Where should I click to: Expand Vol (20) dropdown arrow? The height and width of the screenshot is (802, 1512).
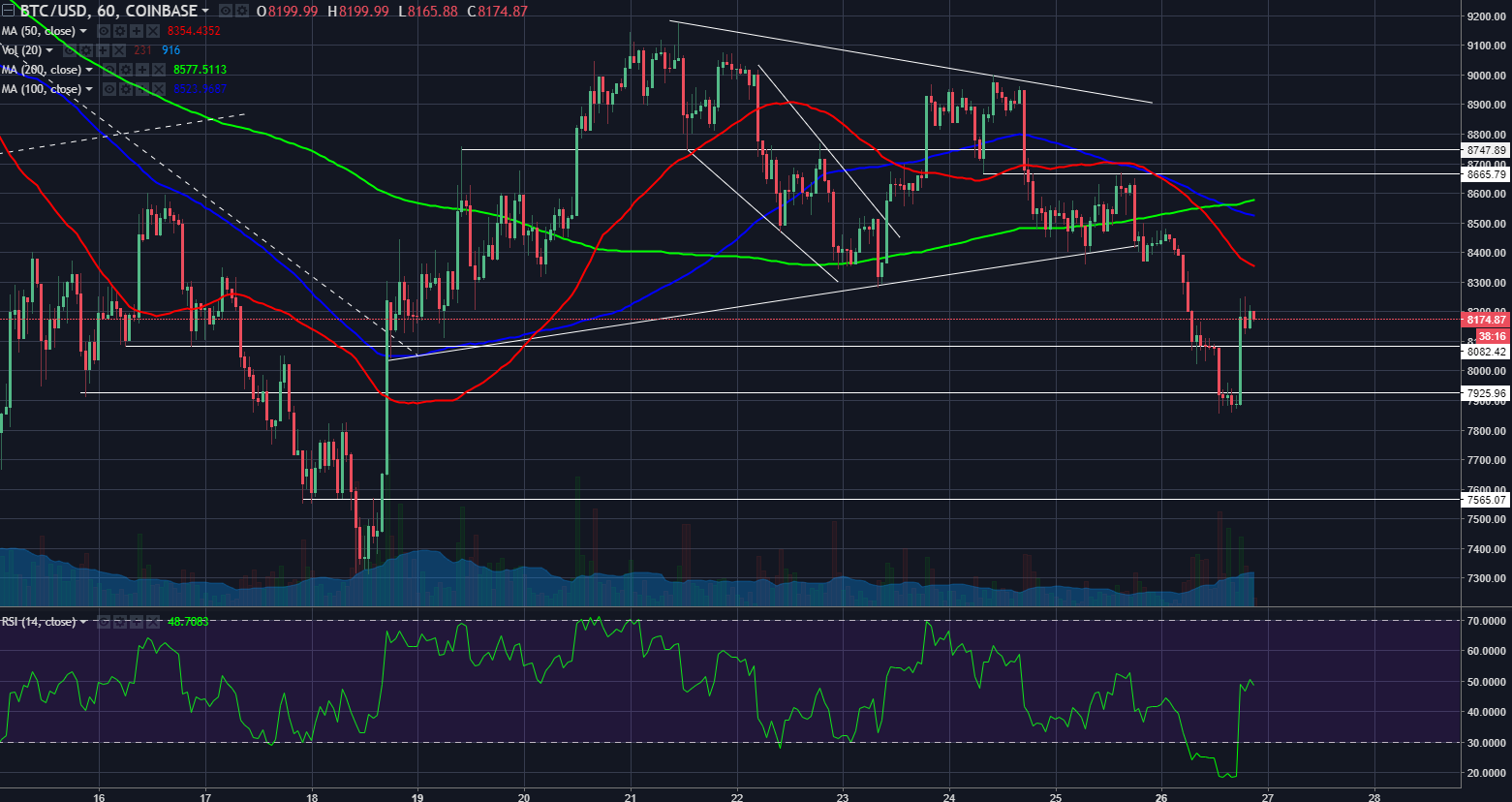tap(49, 50)
